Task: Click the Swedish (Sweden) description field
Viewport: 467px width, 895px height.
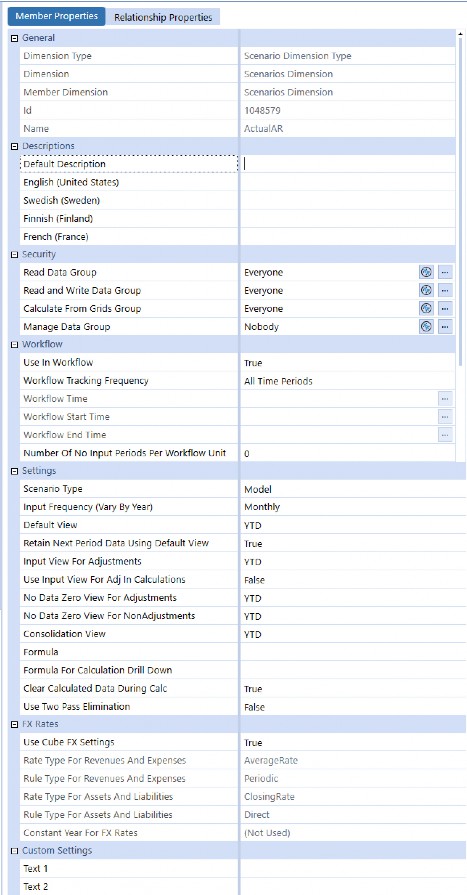Action: tap(347, 200)
